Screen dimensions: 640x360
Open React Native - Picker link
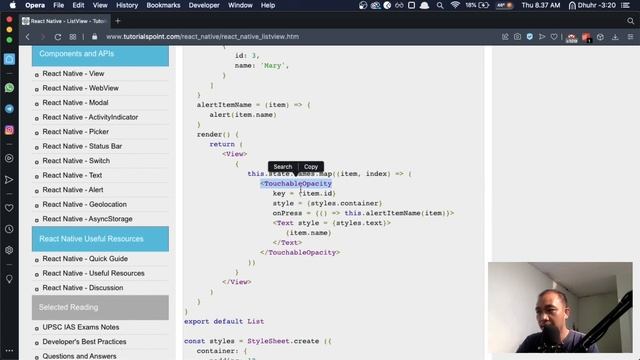pos(76,132)
